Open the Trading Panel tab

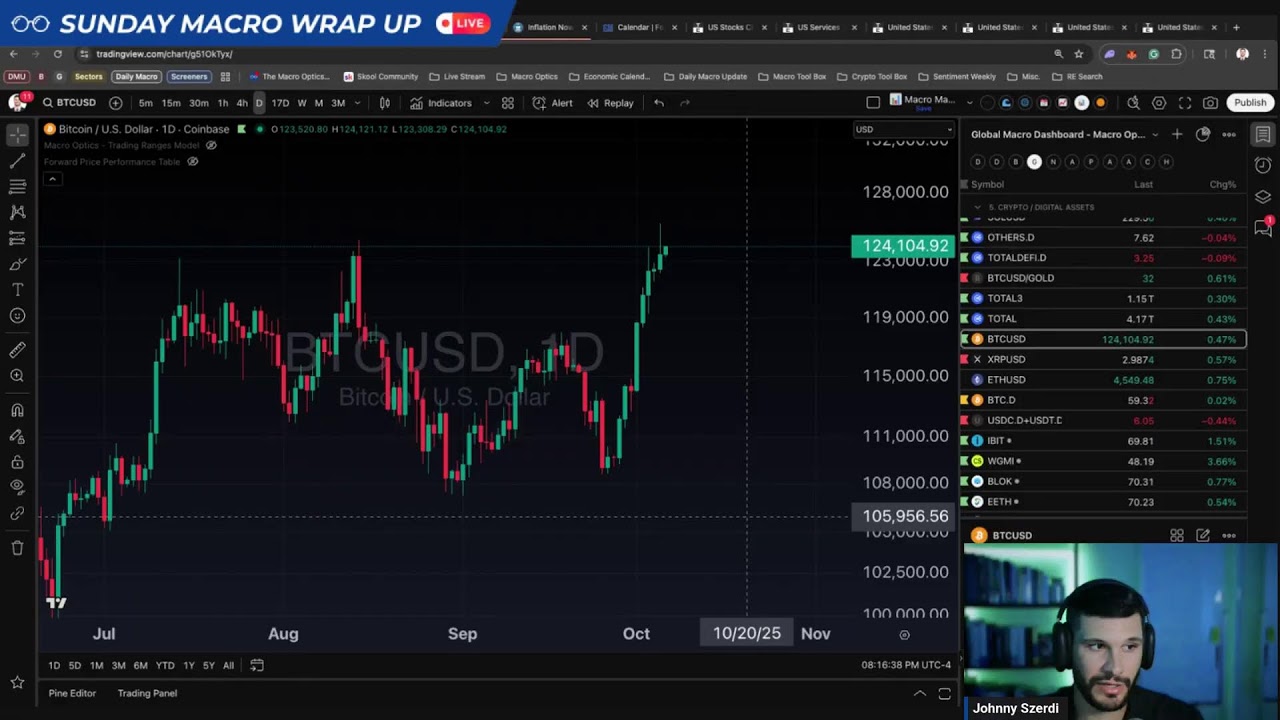[x=147, y=693]
